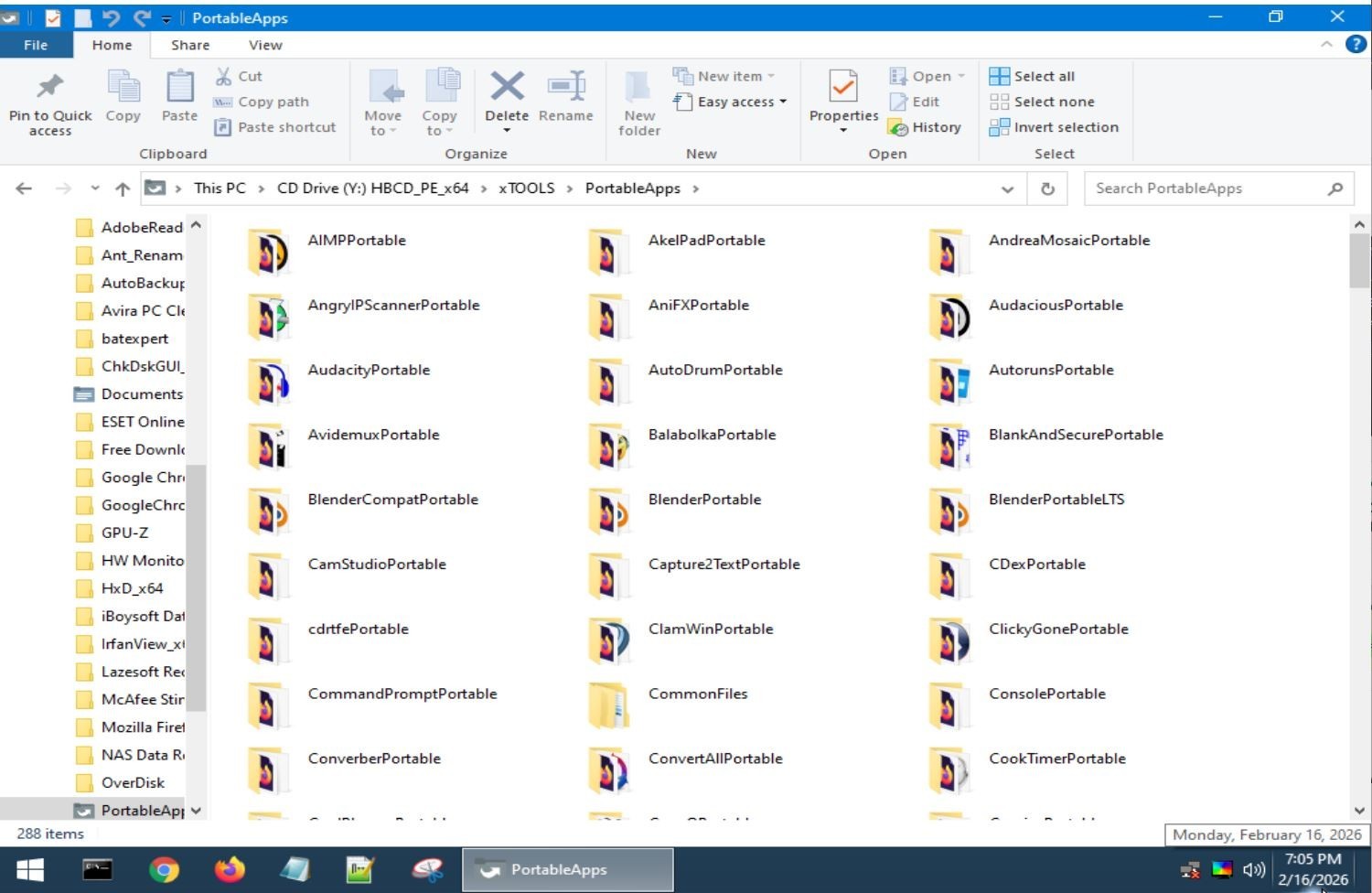This screenshot has width=1372, height=893.
Task: Select the AutorunsPortable folder icon
Action: click(x=949, y=382)
